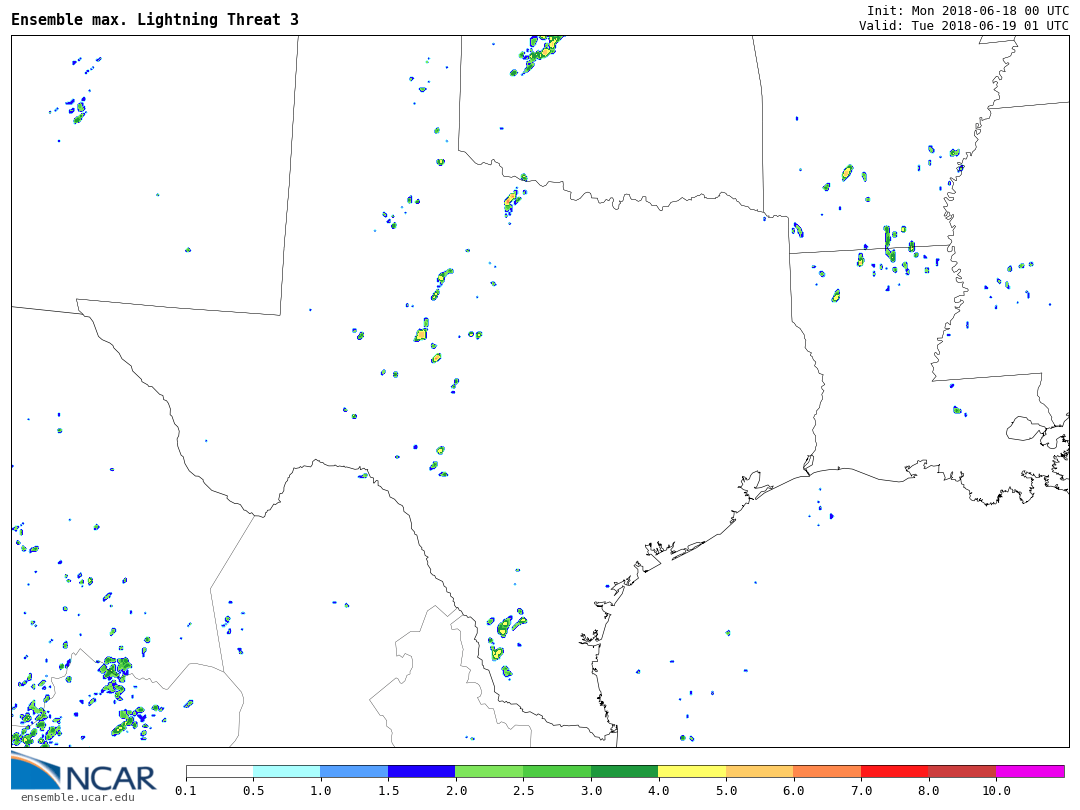Screen dimensions: 1080x810
Task: Click the dark green 3.0–4.0 colorbar segment
Action: [x=625, y=771]
